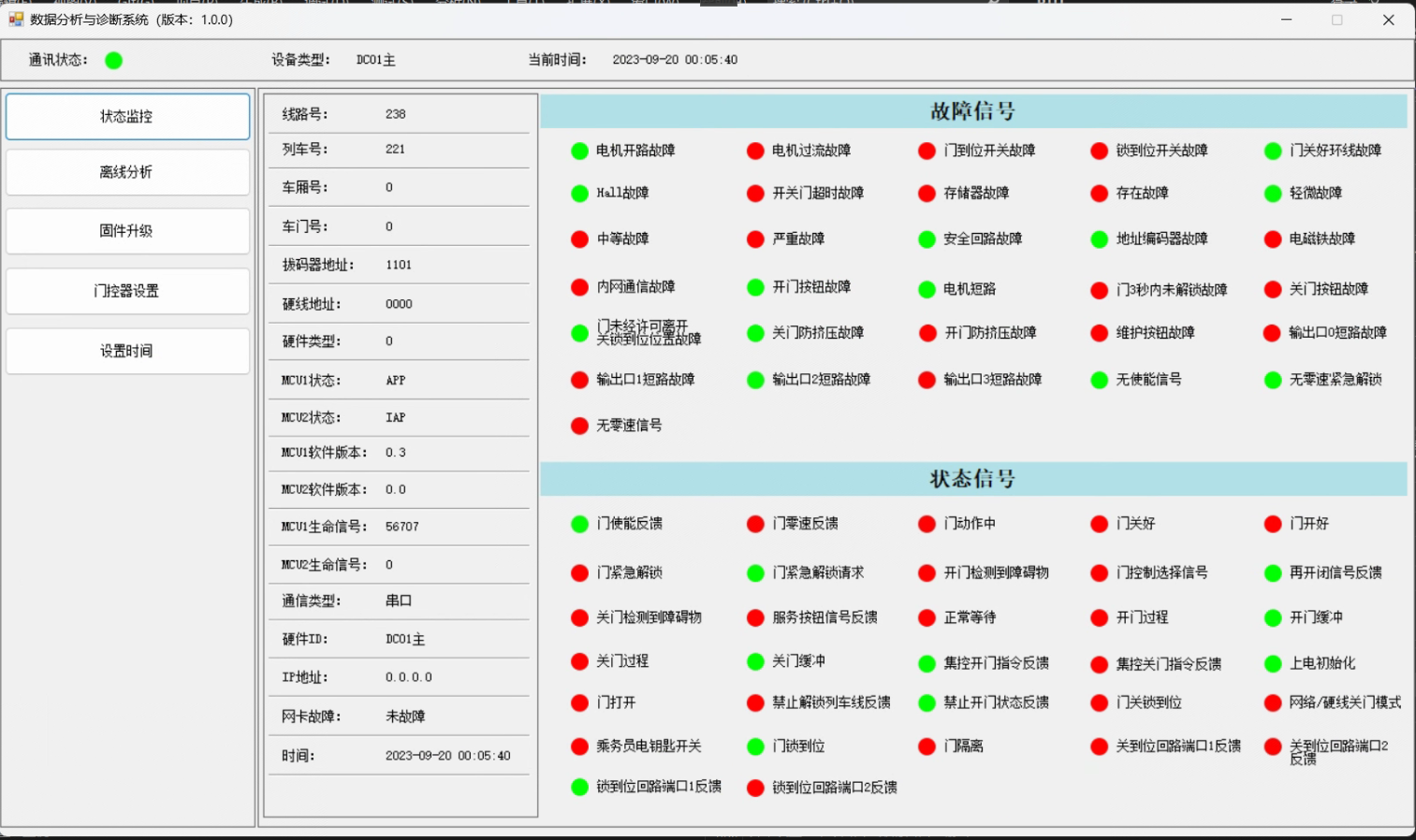This screenshot has height=840, width=1416.
Task: Click the 锁到位回路端口2反馈 red indicator
Action: [x=755, y=788]
